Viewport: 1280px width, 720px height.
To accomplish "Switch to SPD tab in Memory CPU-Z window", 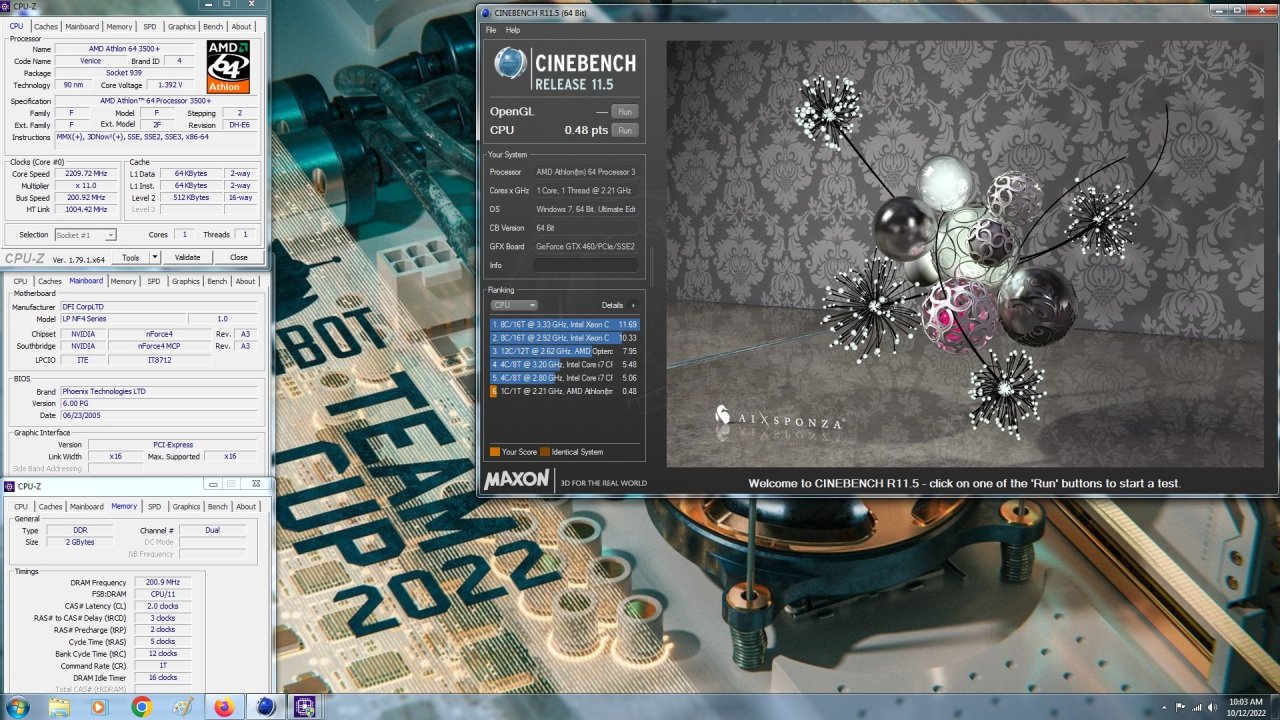I will [x=154, y=507].
